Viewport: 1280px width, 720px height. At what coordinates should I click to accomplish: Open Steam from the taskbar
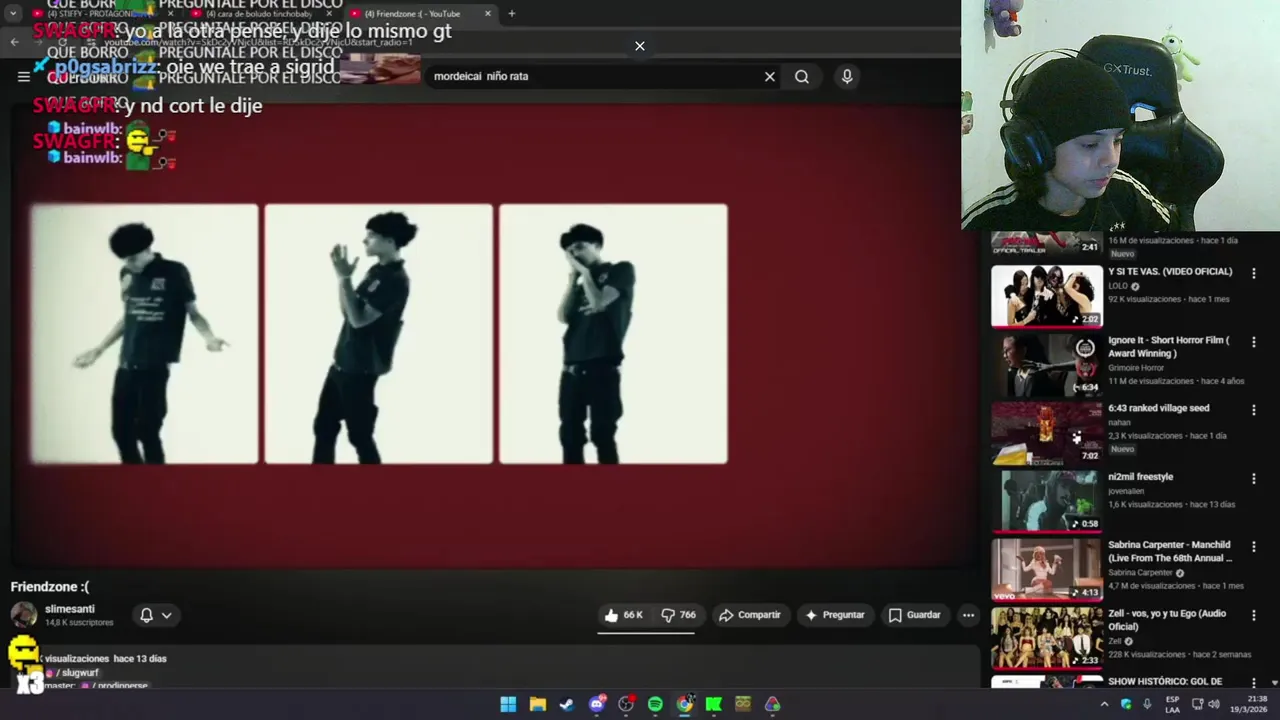click(567, 704)
